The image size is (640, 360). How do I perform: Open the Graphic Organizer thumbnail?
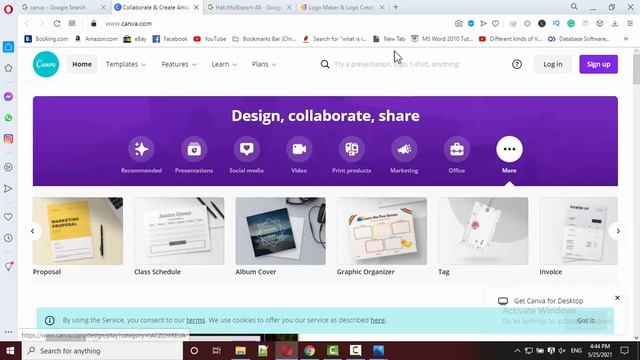[382, 231]
